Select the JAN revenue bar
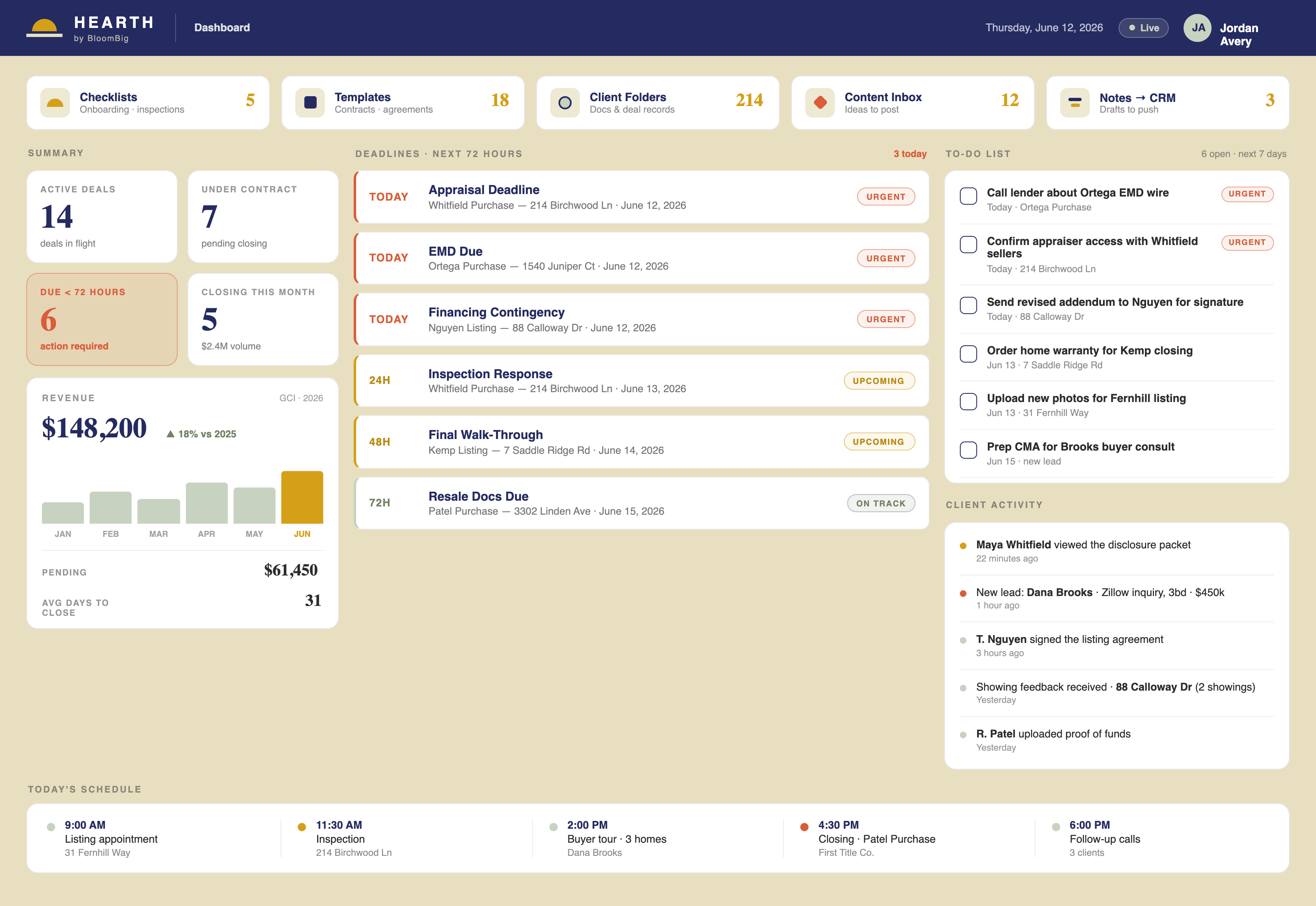 pyautogui.click(x=63, y=513)
